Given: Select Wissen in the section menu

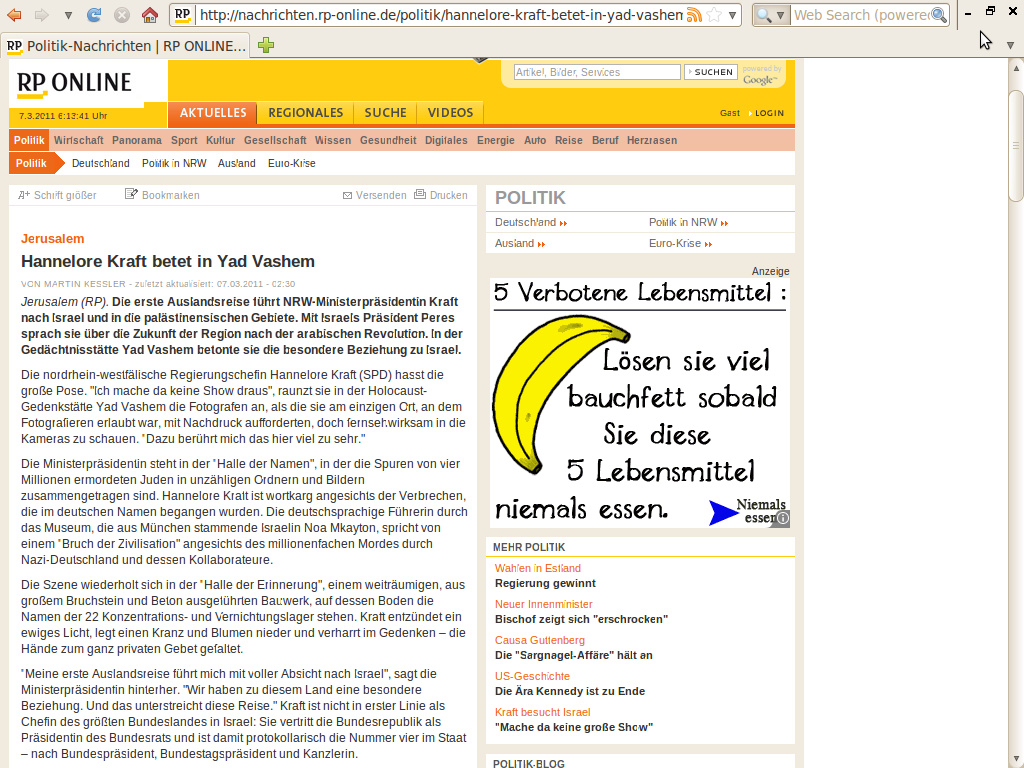Looking at the screenshot, I should tap(333, 140).
